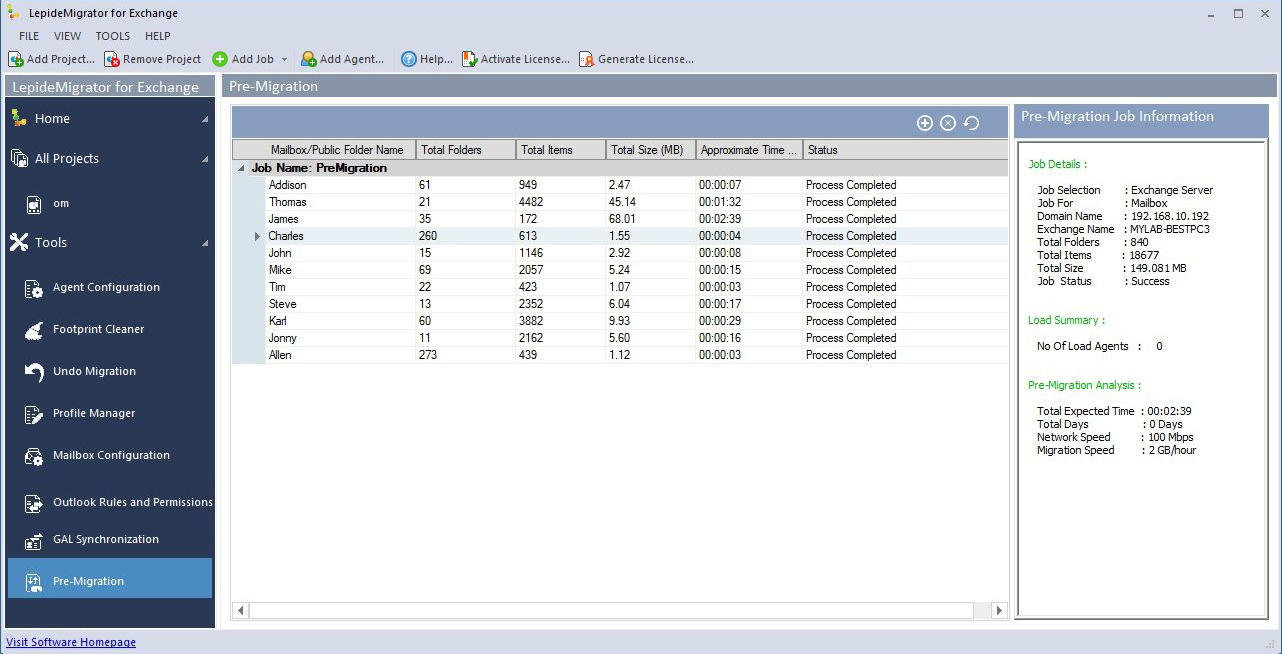Click the Activate License toolbar icon
1282x654 pixels.
pos(469,59)
